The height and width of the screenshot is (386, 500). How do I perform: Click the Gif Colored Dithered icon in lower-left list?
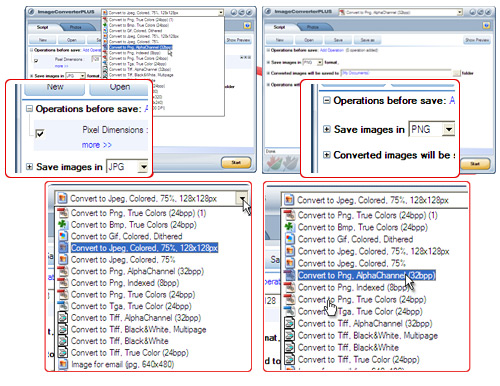click(63, 236)
